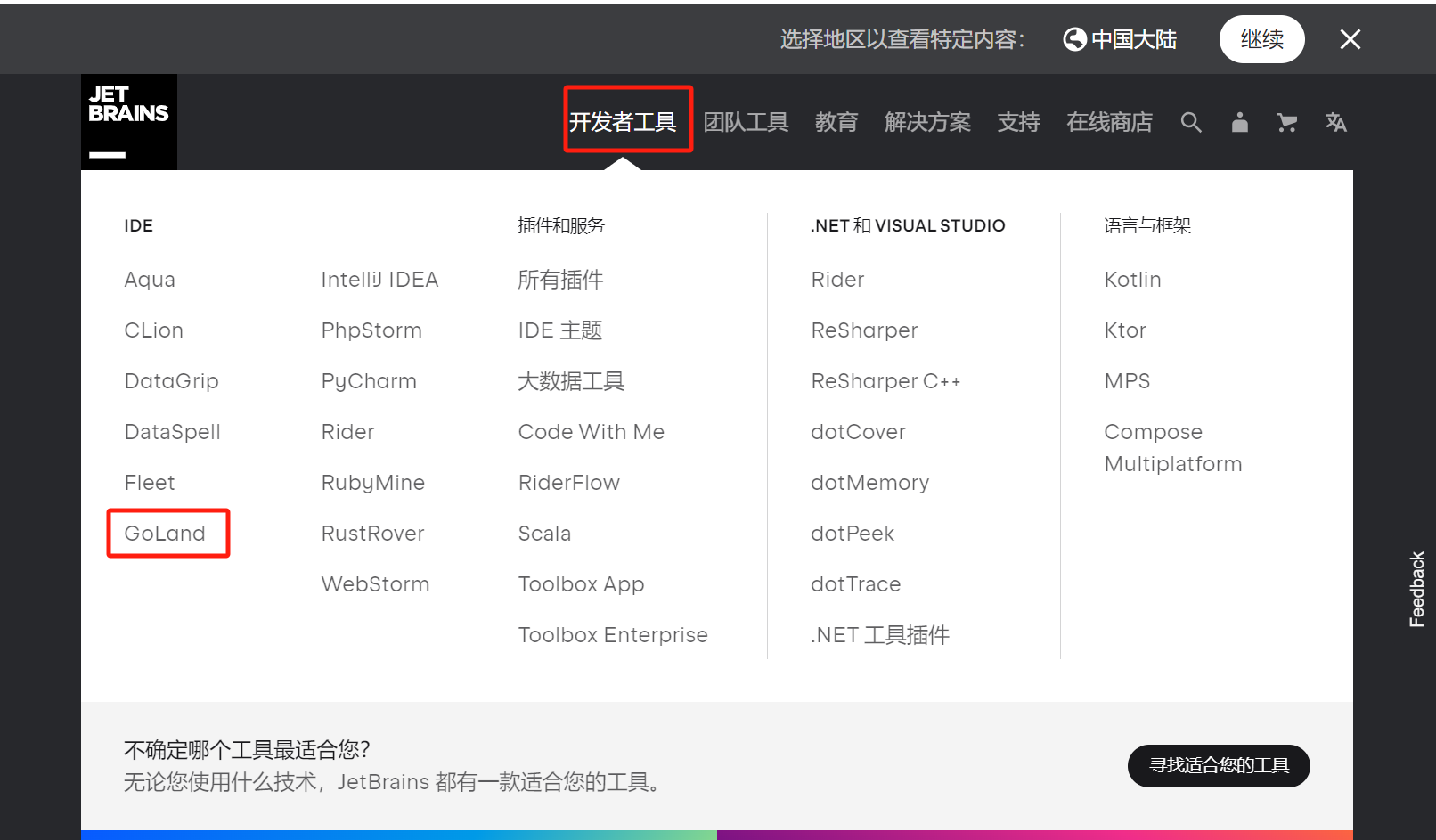Open the PyCharm link
This screenshot has width=1436, height=840.
pos(369,381)
